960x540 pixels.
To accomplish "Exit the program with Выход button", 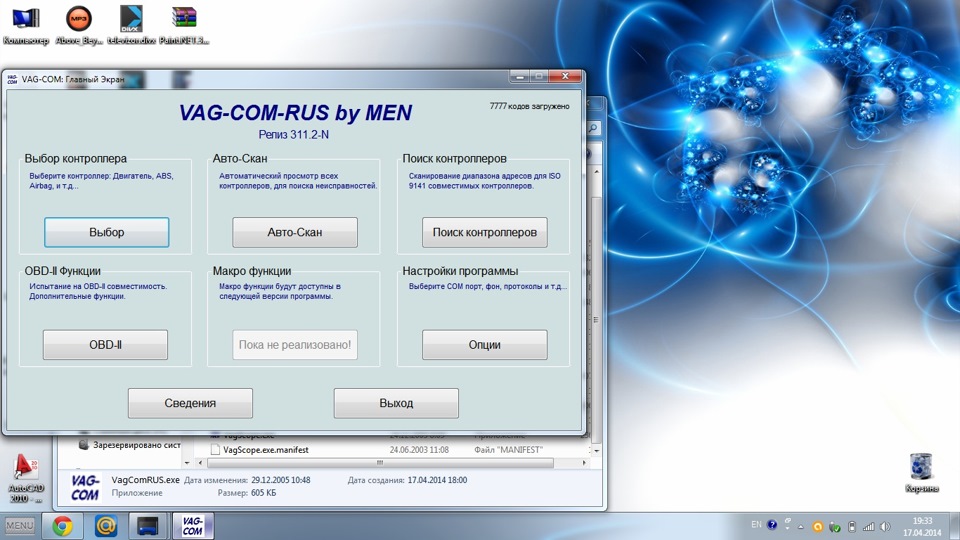I will point(396,403).
